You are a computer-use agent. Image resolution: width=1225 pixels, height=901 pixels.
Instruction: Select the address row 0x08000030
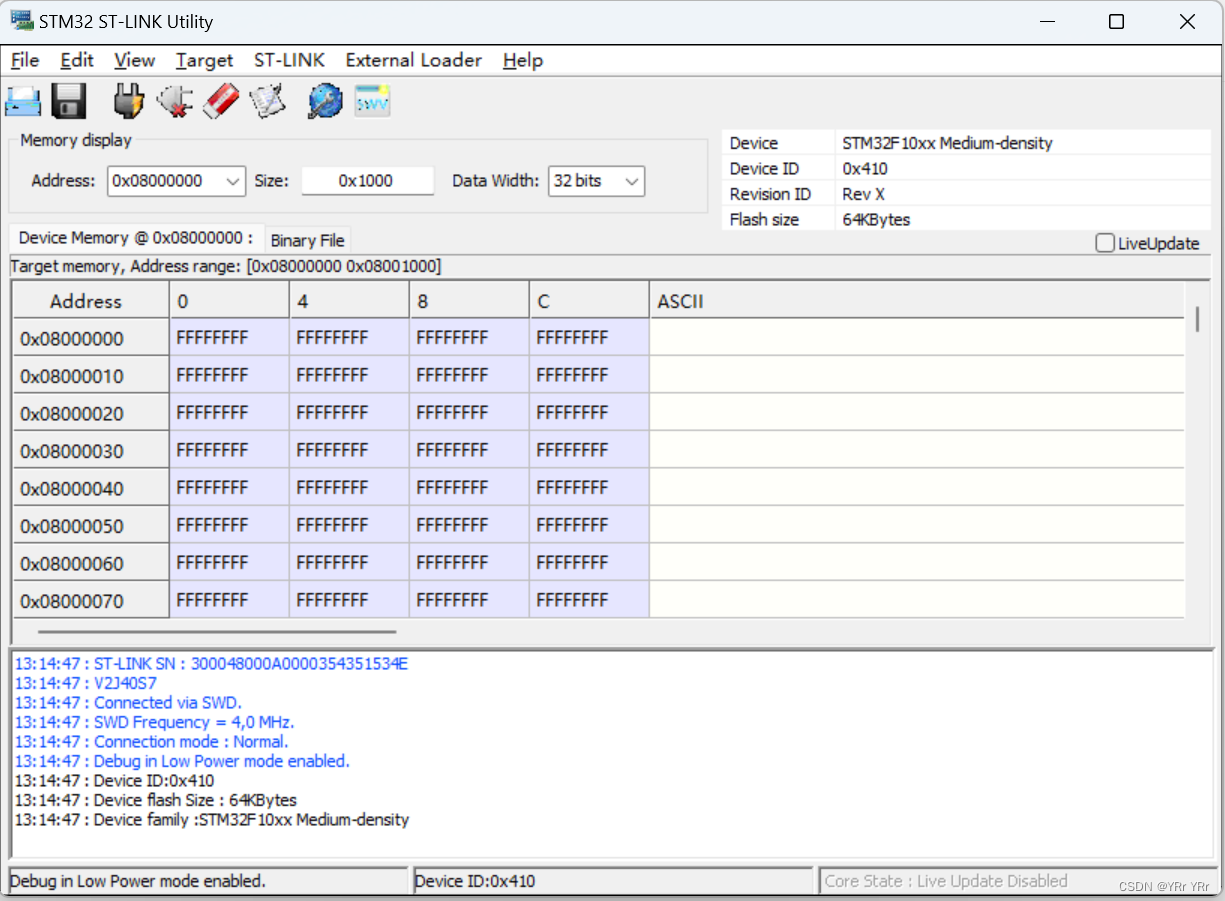tap(91, 451)
